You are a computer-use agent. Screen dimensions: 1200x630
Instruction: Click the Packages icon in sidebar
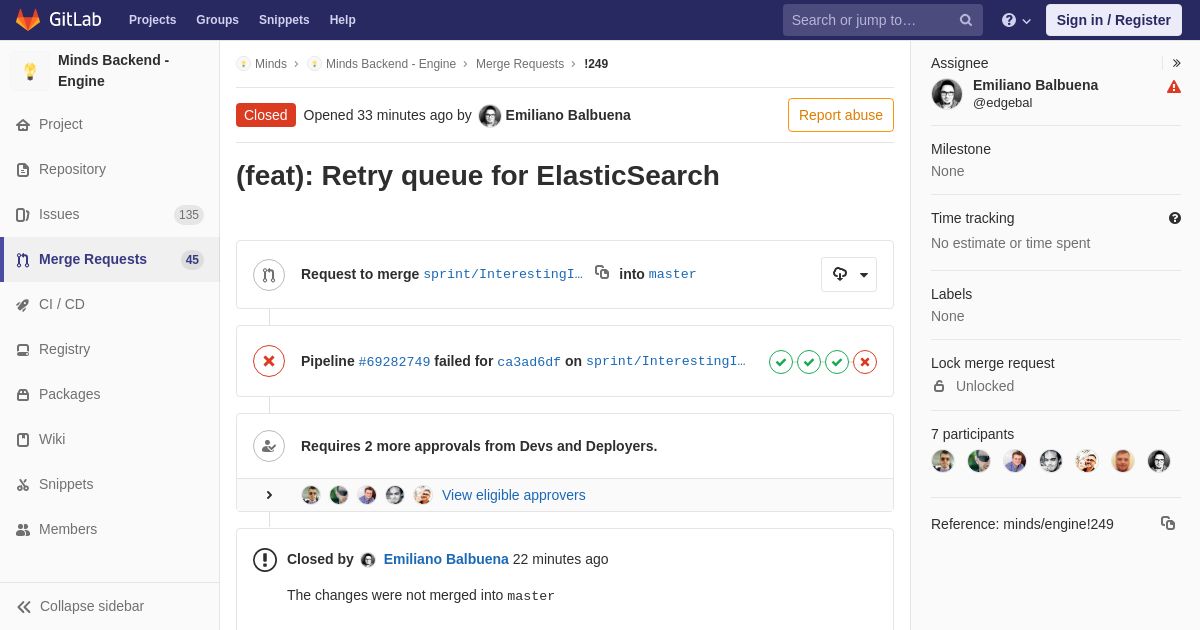coord(23,395)
